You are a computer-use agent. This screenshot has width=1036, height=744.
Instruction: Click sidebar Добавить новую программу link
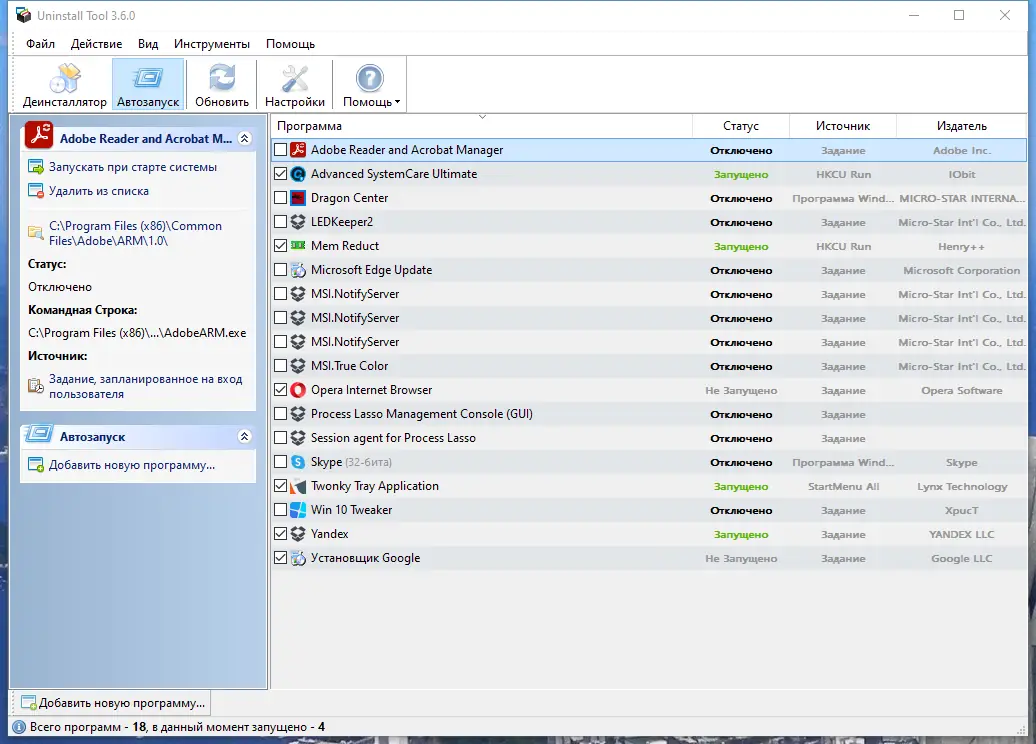[x=131, y=465]
